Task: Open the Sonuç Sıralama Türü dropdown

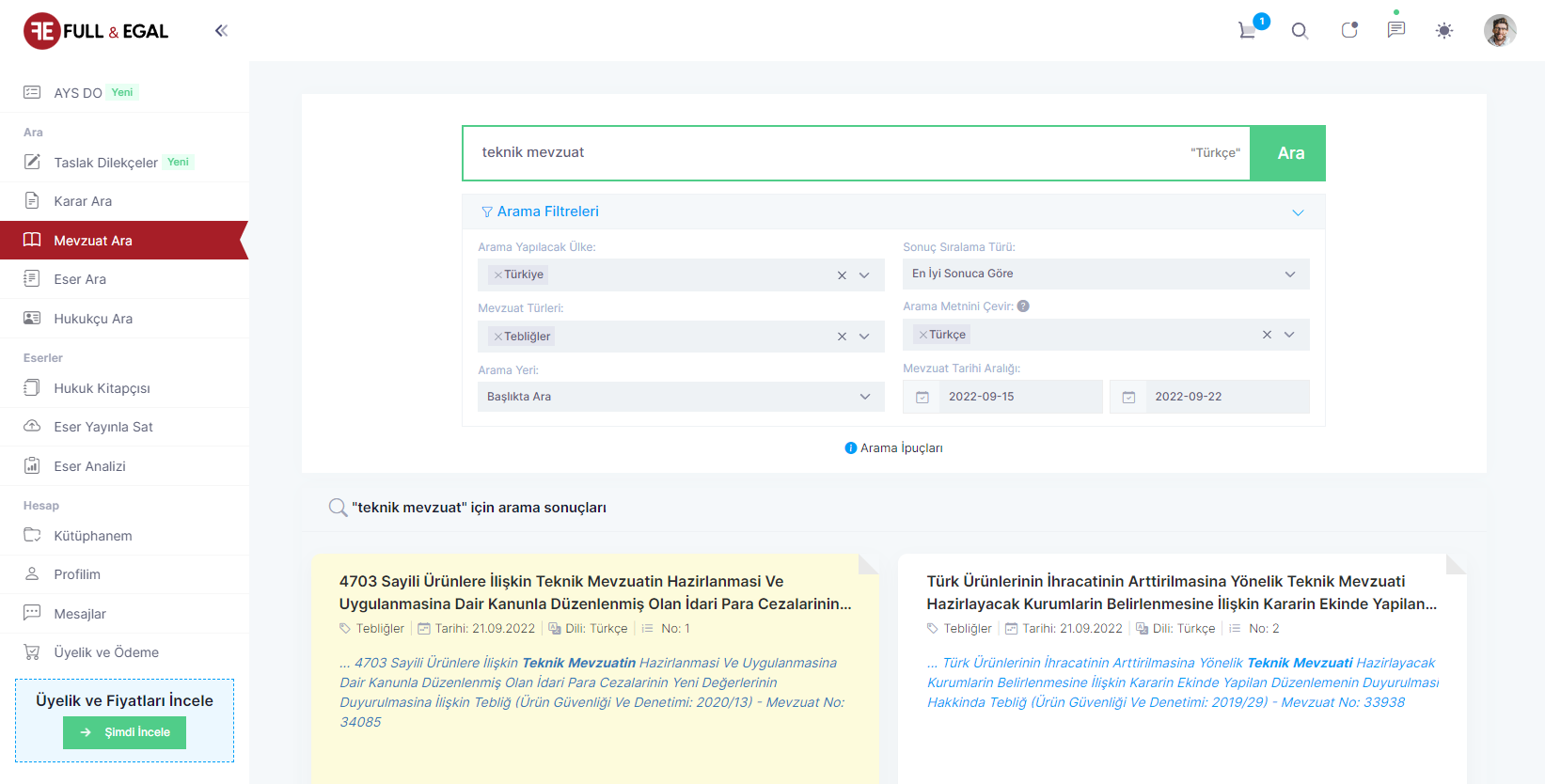Action: (1106, 274)
